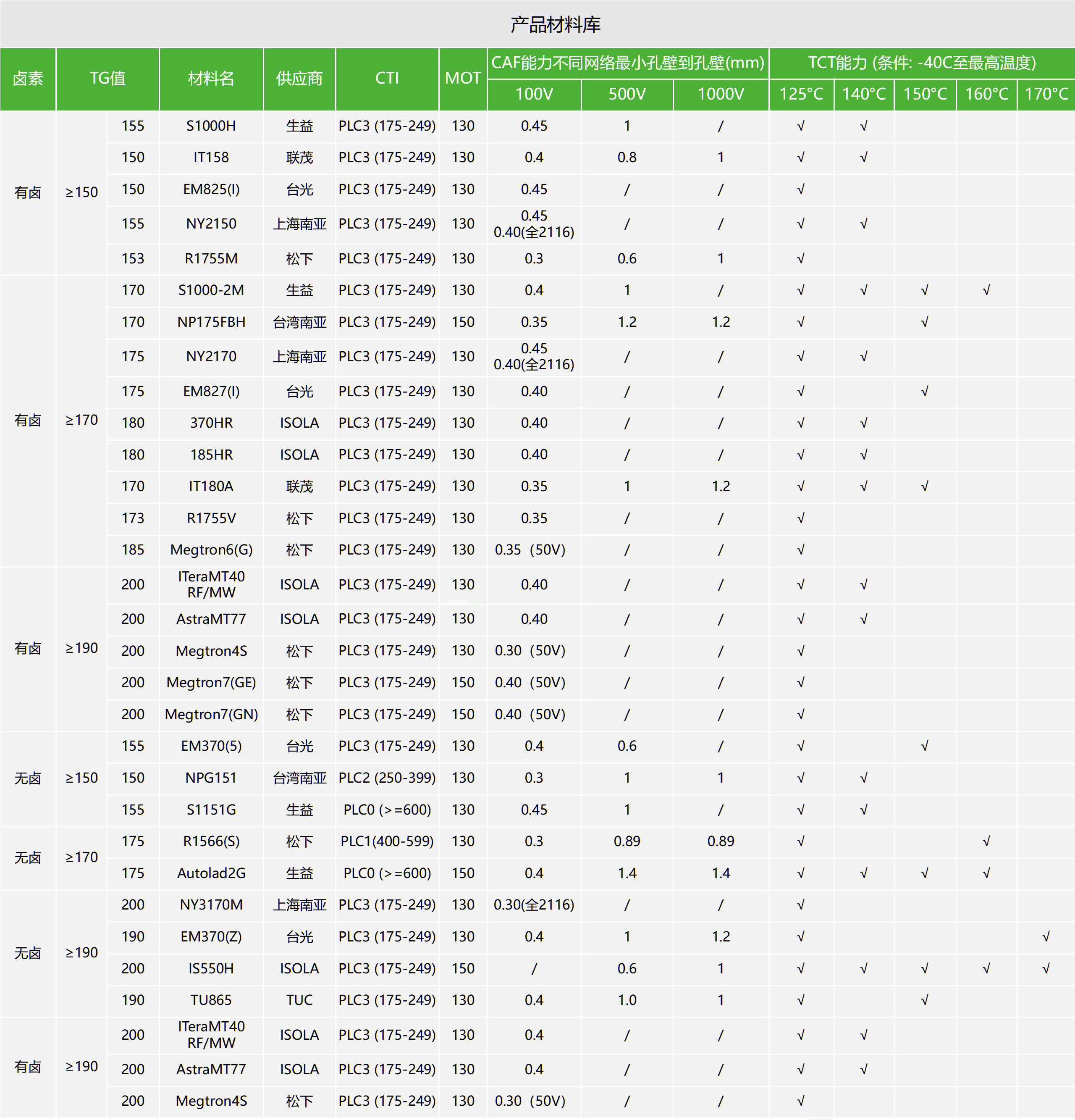
Task: Click the 材料名 column header
Action: click(x=211, y=78)
